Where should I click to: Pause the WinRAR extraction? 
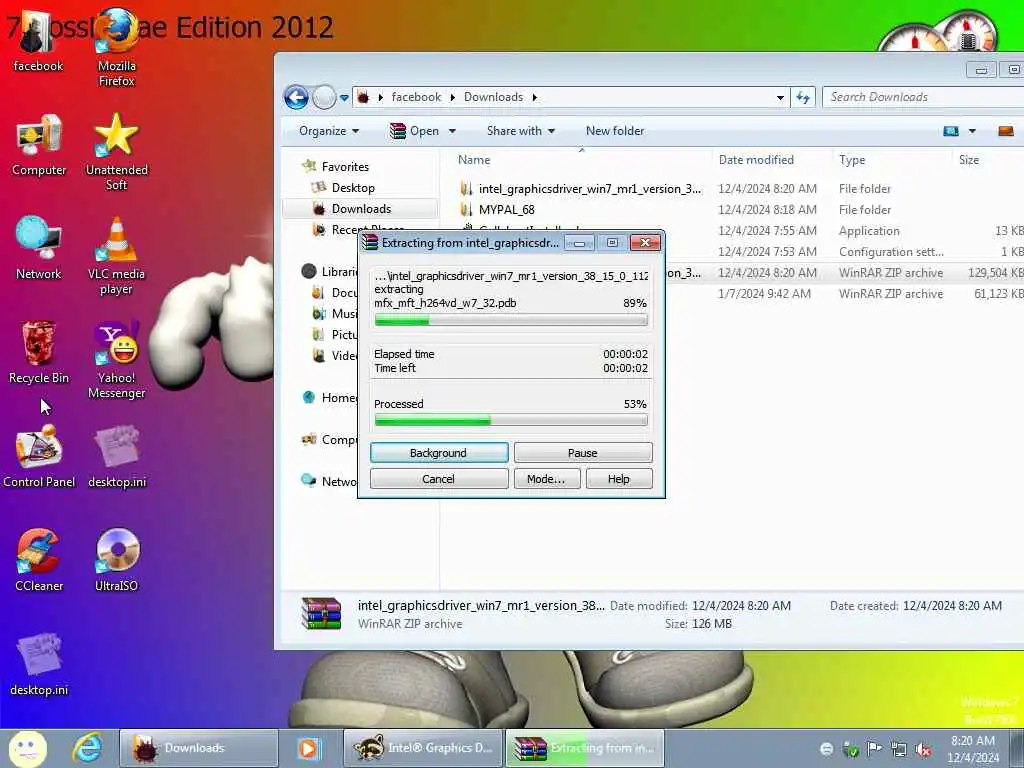pos(583,453)
